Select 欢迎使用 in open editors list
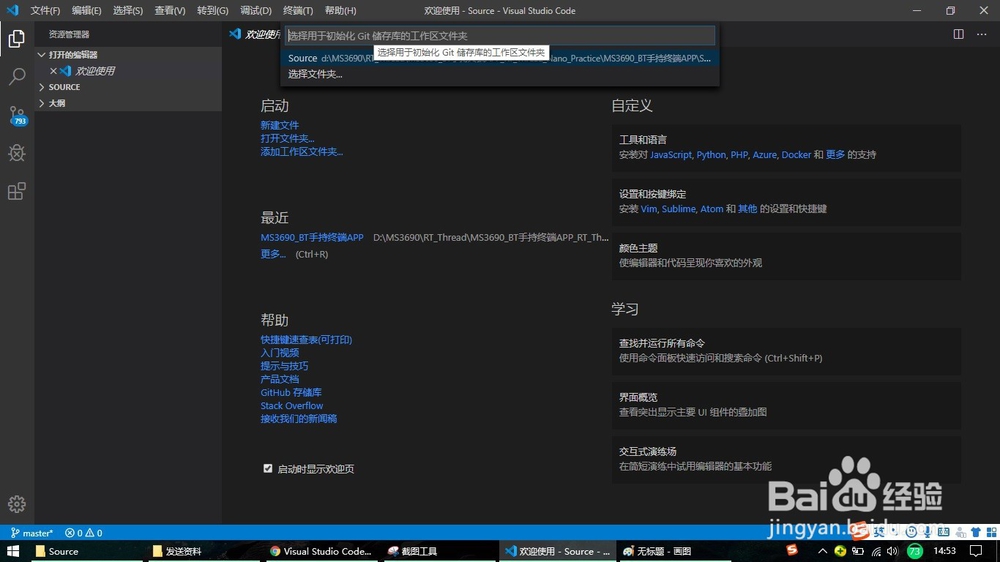Viewport: 1000px width, 562px height. [128, 71]
